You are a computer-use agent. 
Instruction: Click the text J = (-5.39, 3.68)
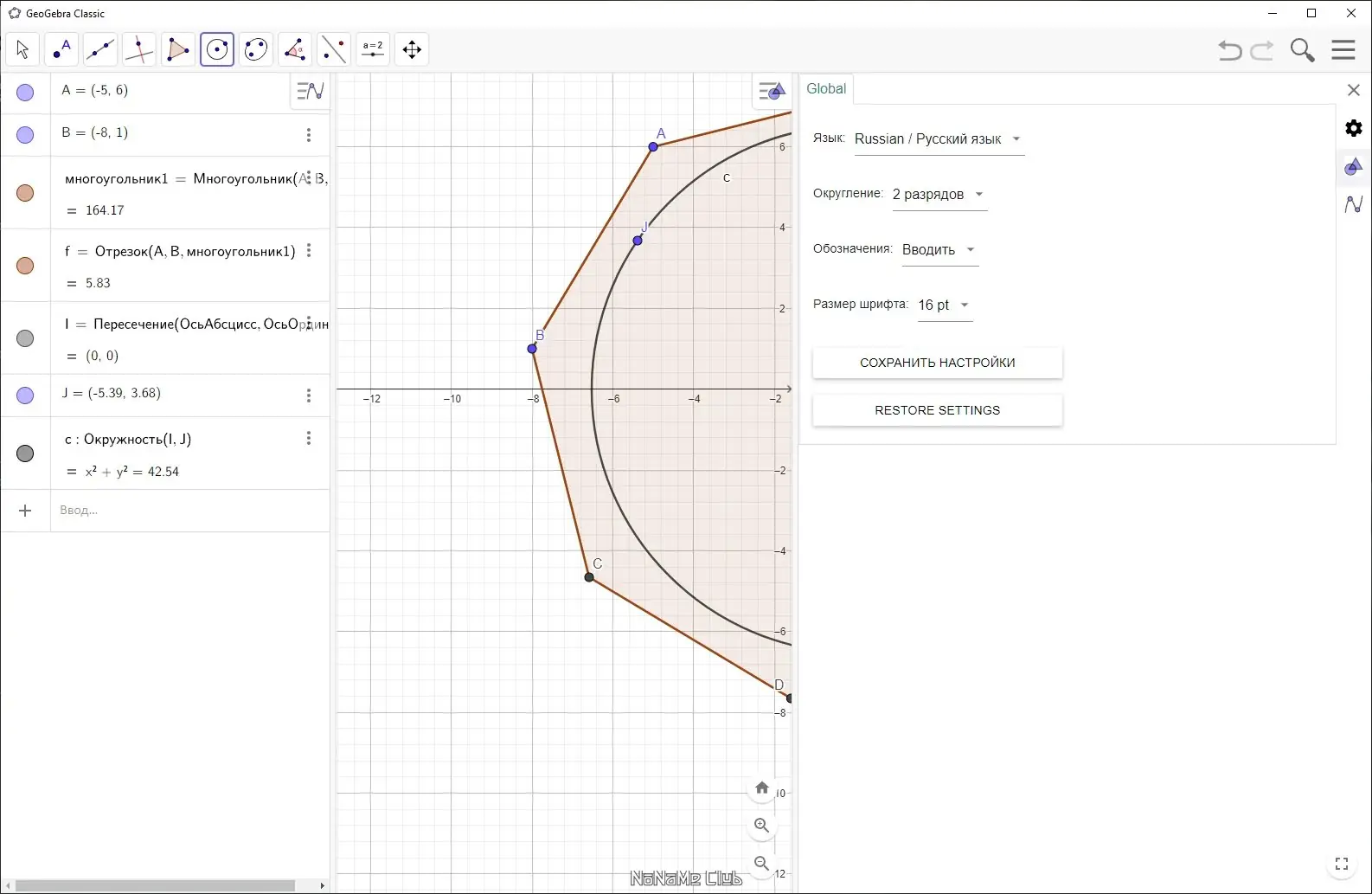tap(112, 393)
